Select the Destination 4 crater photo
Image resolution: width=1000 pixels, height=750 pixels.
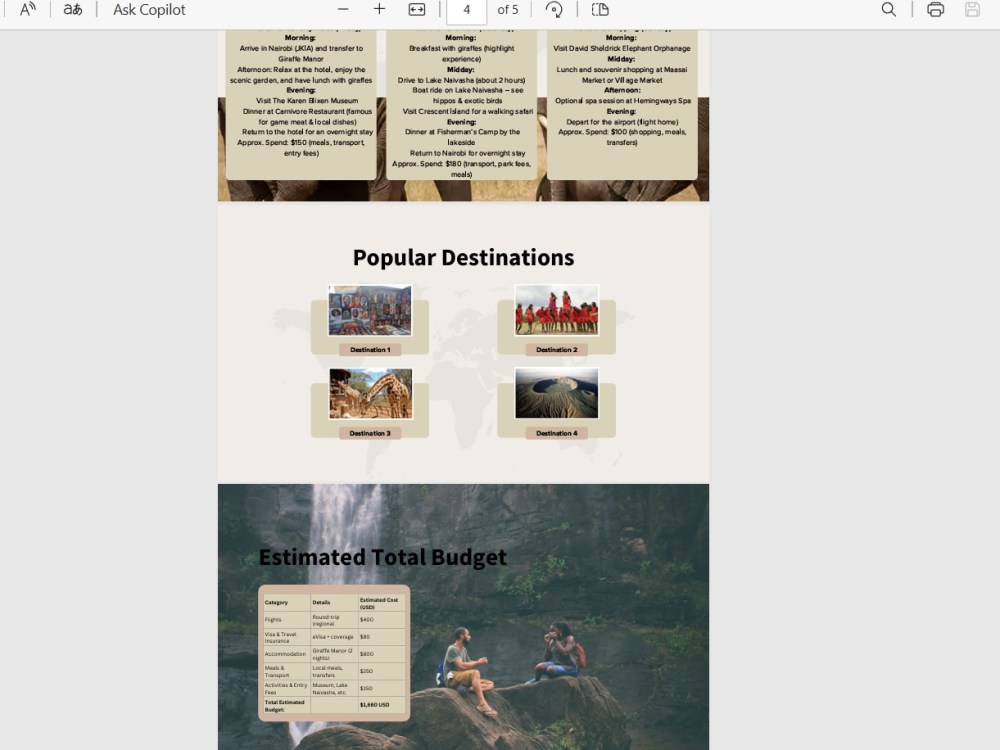click(x=557, y=393)
